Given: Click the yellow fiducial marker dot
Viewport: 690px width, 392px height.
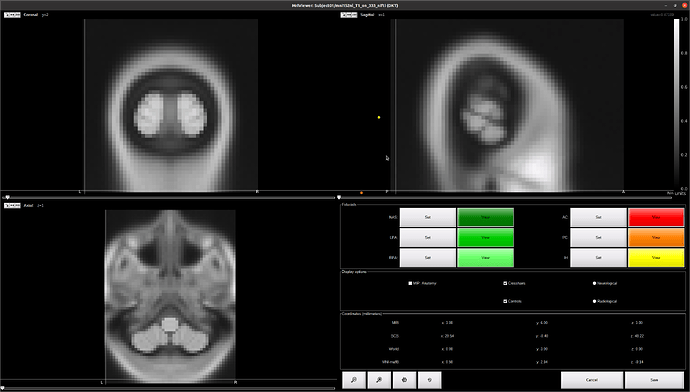Looking at the screenshot, I should click(379, 117).
